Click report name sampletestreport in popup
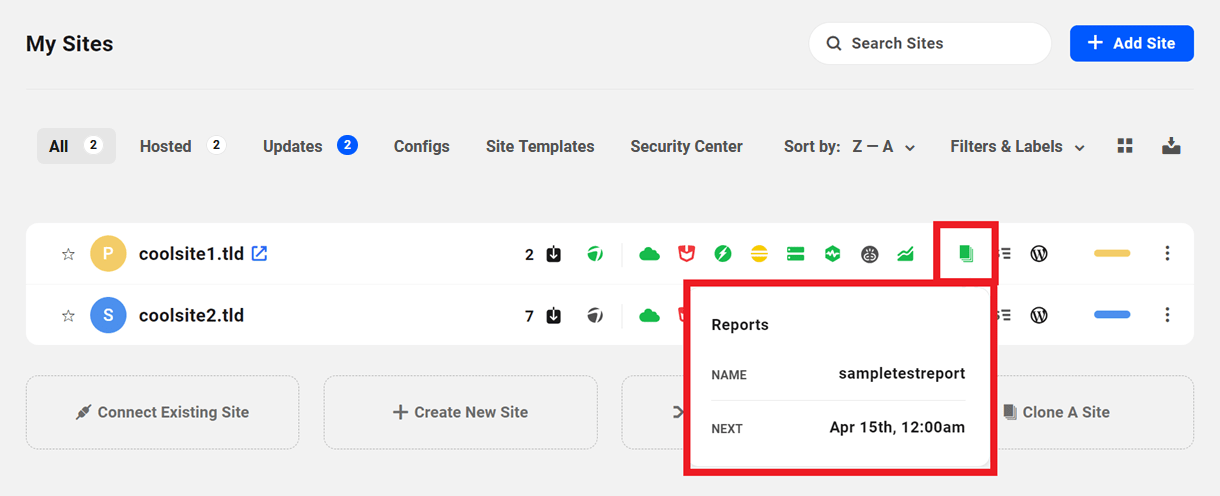 click(x=902, y=373)
